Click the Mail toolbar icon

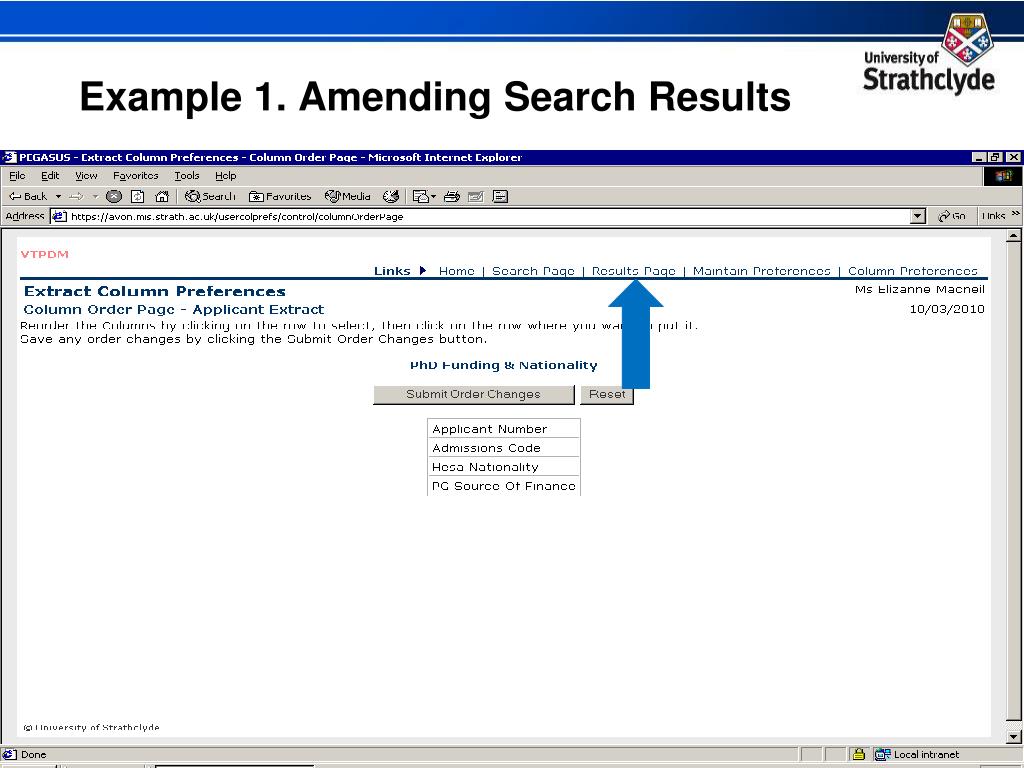pos(424,196)
